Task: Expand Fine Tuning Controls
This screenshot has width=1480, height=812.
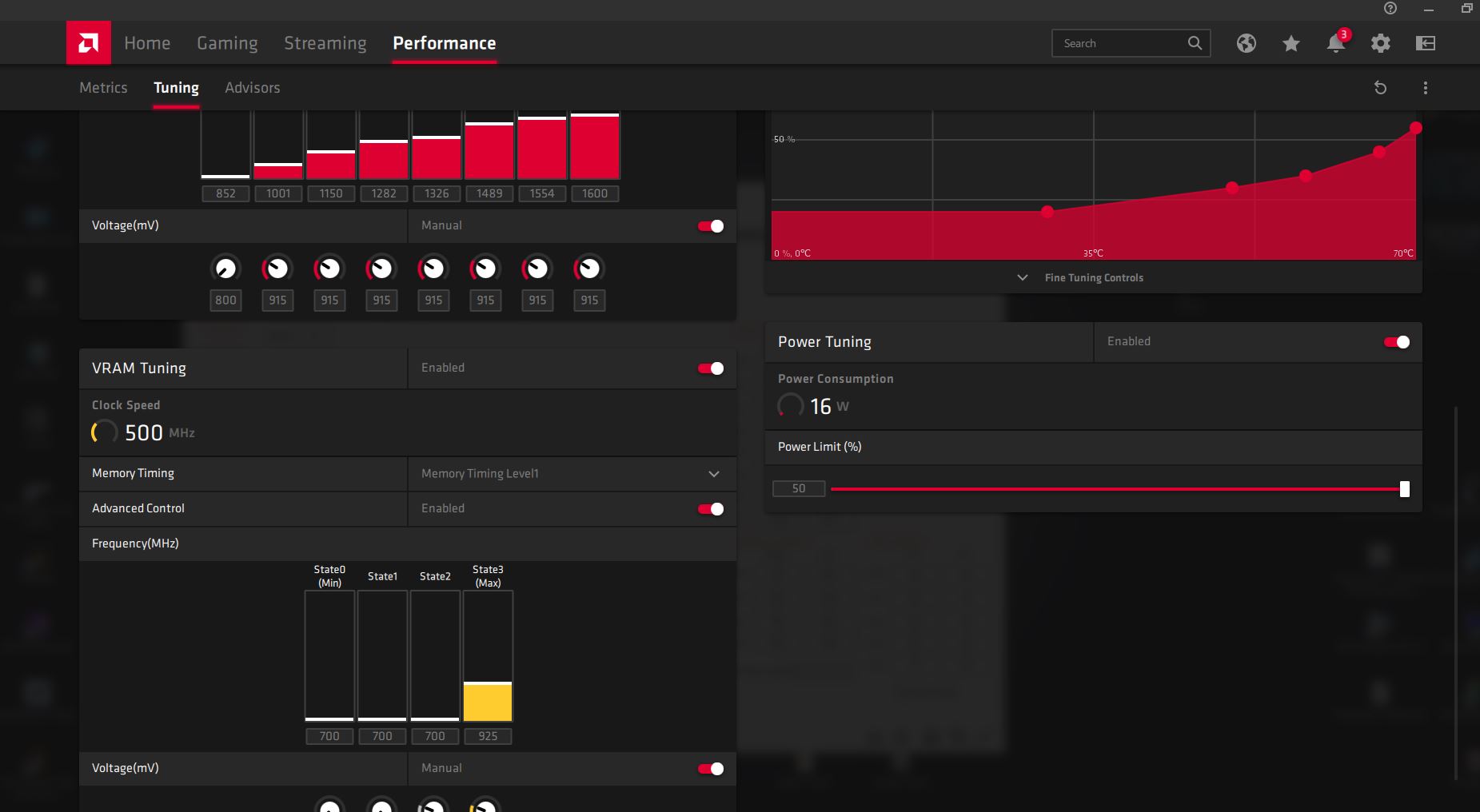Action: [x=1082, y=277]
